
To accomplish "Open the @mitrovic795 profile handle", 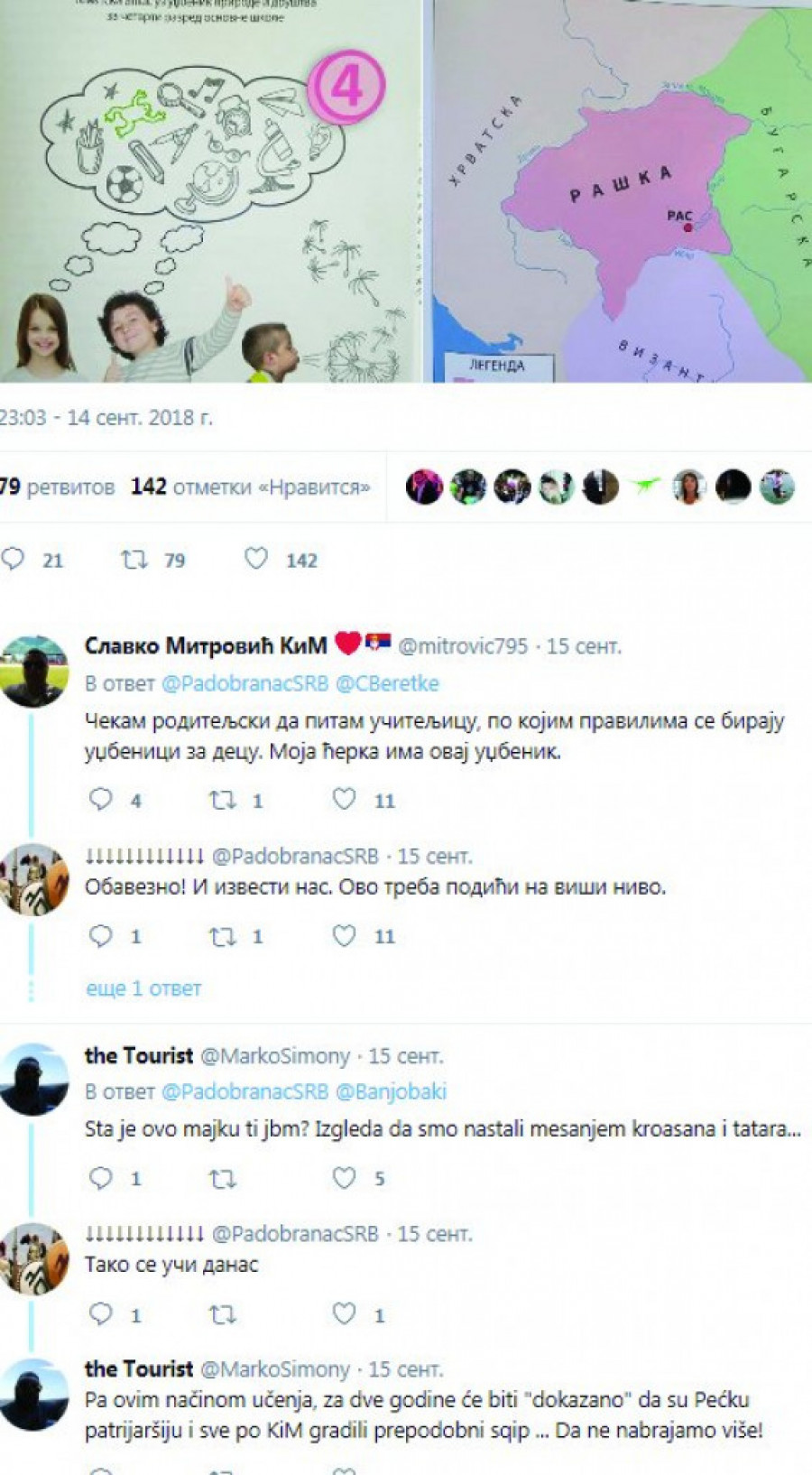I will coord(463,646).
